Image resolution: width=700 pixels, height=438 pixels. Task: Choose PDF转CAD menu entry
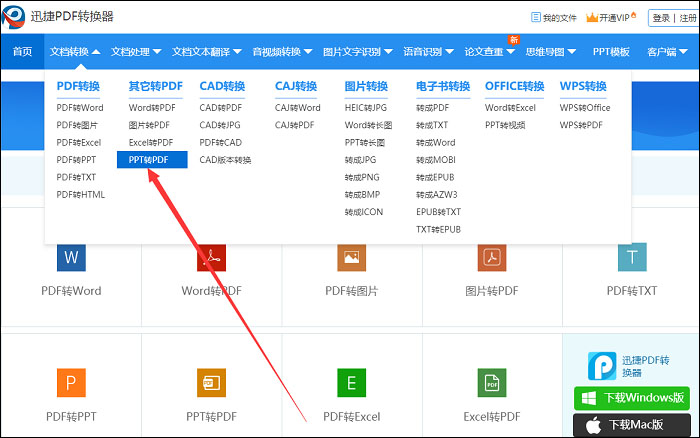pos(221,142)
